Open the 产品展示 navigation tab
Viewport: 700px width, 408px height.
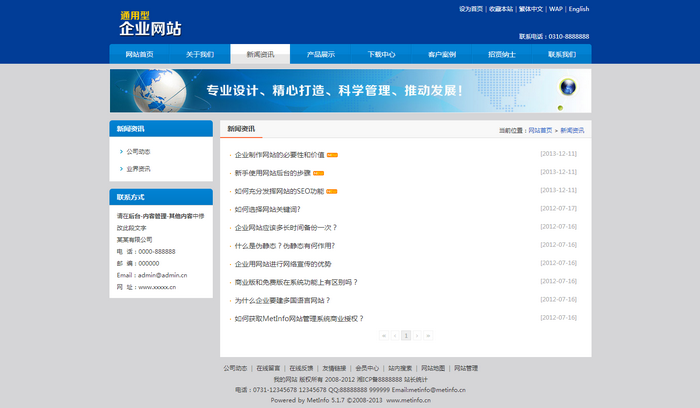(x=320, y=55)
